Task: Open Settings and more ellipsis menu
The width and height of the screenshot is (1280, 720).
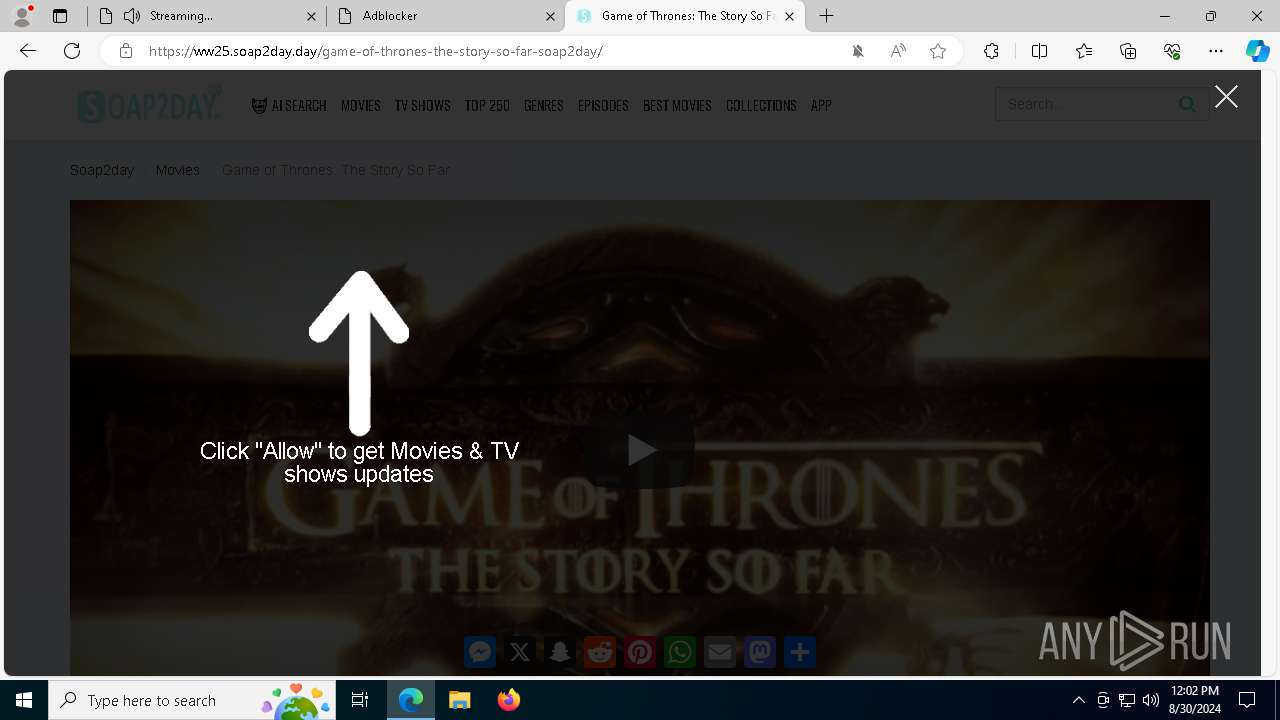Action: [x=1216, y=51]
